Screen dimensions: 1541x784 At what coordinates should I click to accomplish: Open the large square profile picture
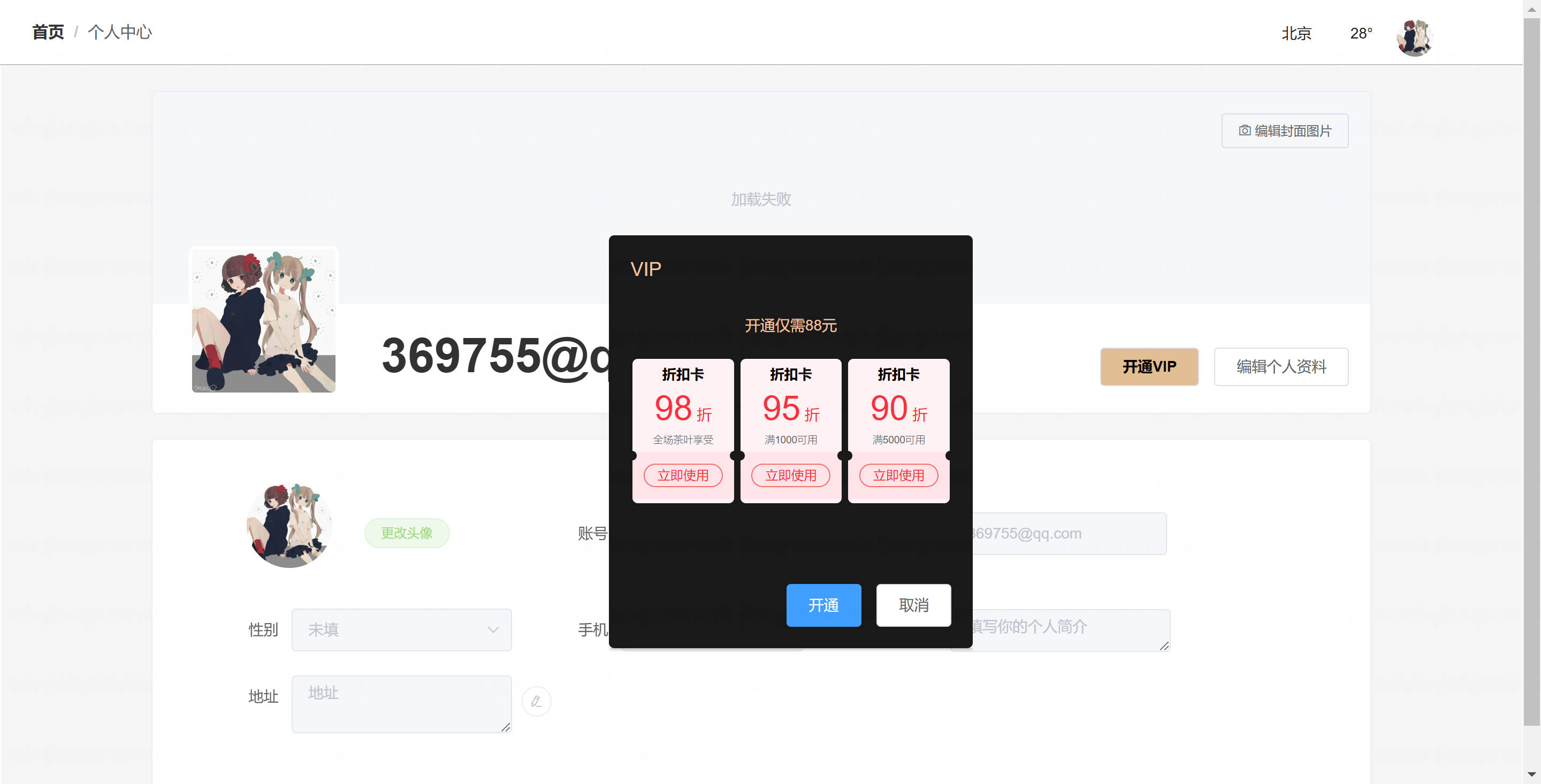click(264, 320)
